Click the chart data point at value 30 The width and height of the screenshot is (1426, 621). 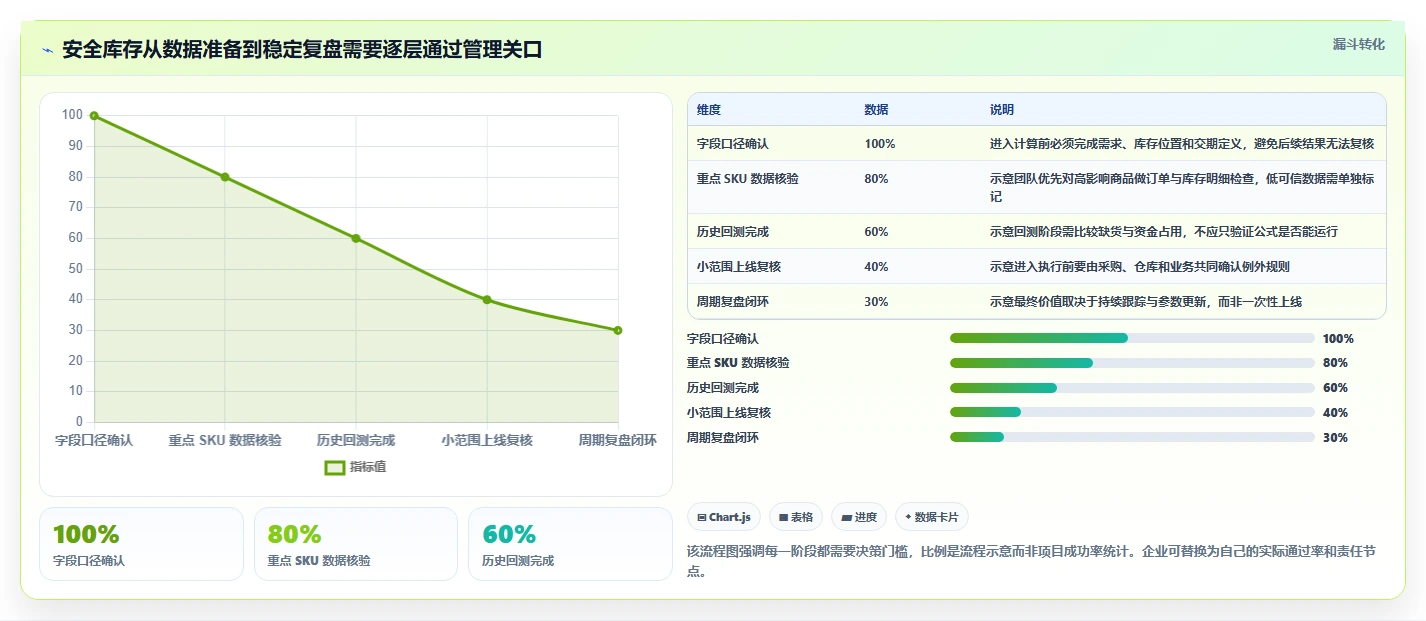(618, 330)
